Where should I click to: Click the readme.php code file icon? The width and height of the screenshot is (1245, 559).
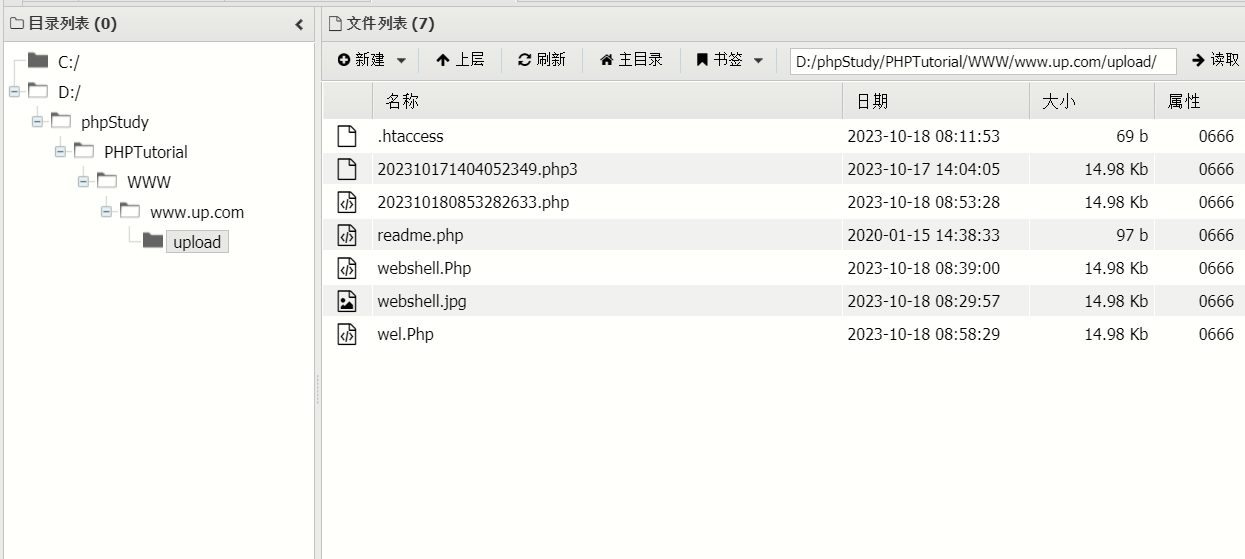coord(347,235)
